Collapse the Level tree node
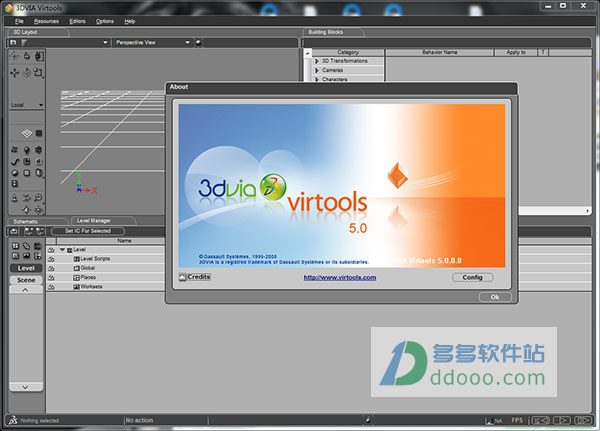 (x=62, y=250)
